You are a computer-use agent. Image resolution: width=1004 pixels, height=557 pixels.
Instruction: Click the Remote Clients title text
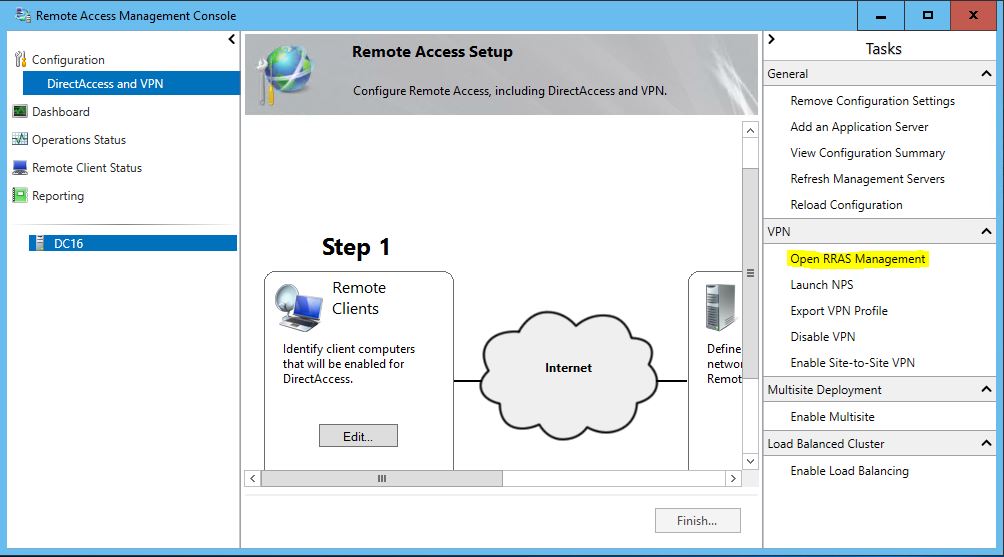tap(359, 298)
